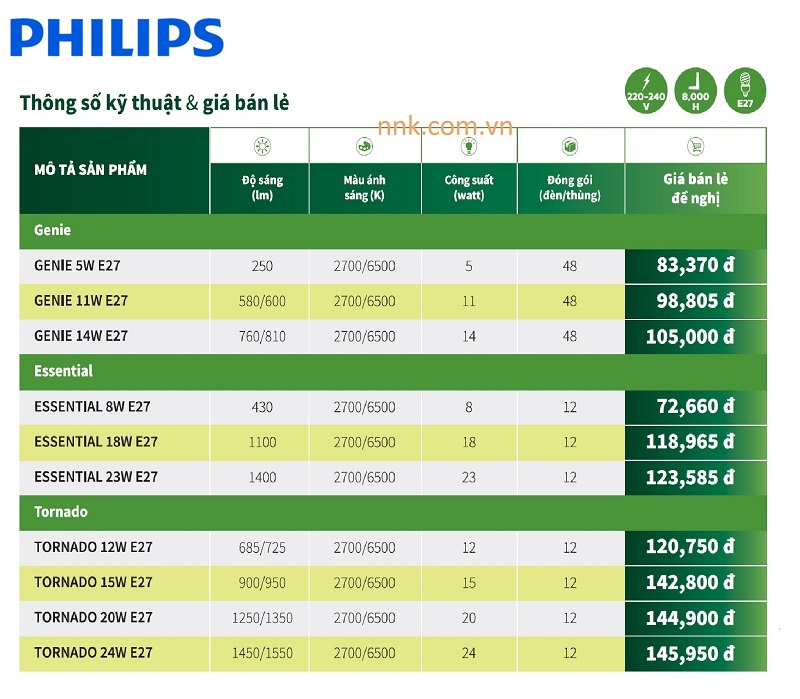Click the ESSENTIAL 18W E27 product name
800x699 pixels.
[x=96, y=442]
